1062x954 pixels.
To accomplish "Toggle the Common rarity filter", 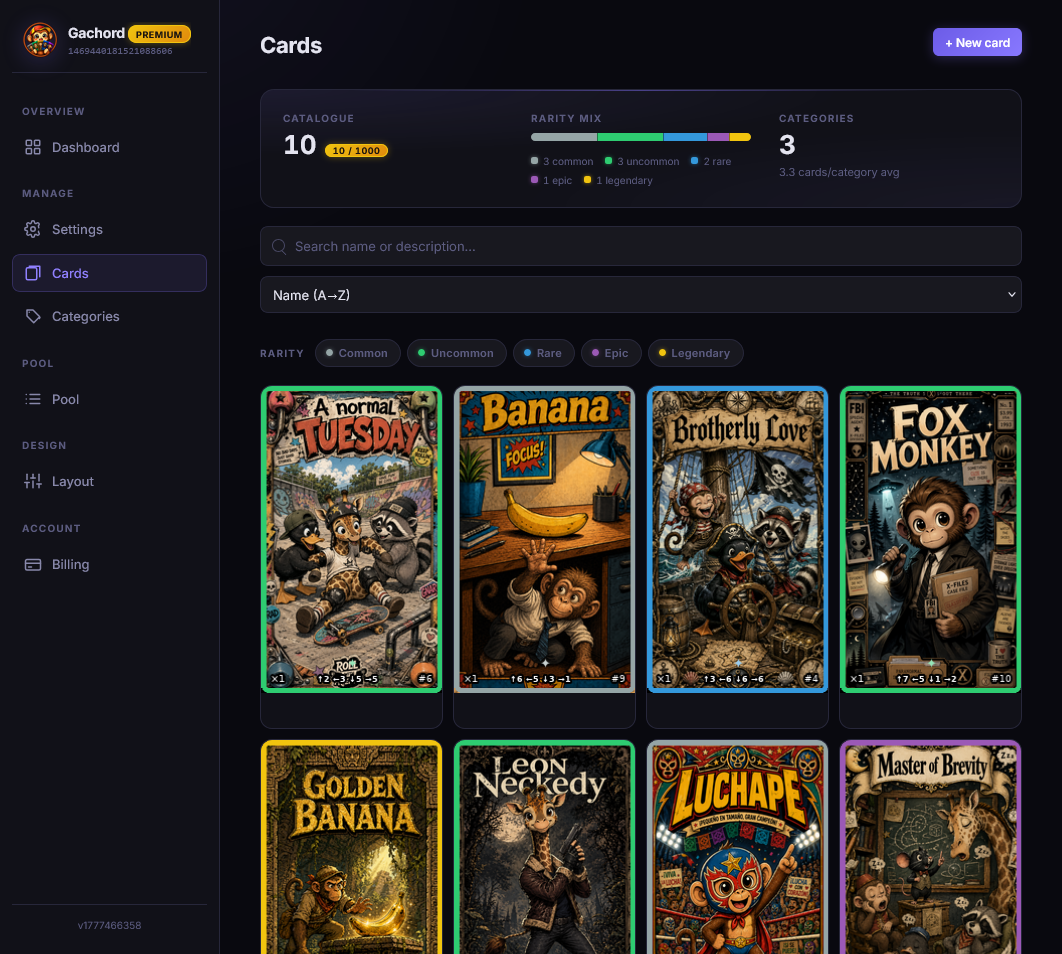I will coord(357,353).
